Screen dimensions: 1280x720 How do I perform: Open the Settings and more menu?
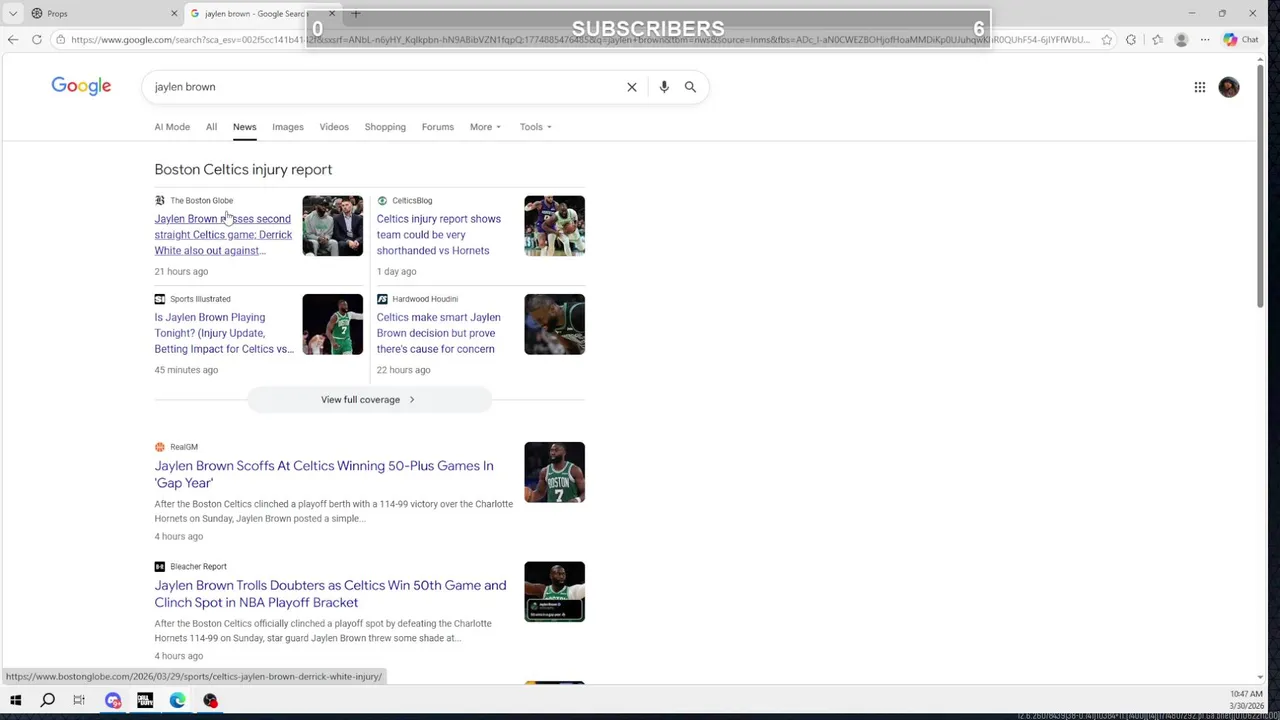1206,40
